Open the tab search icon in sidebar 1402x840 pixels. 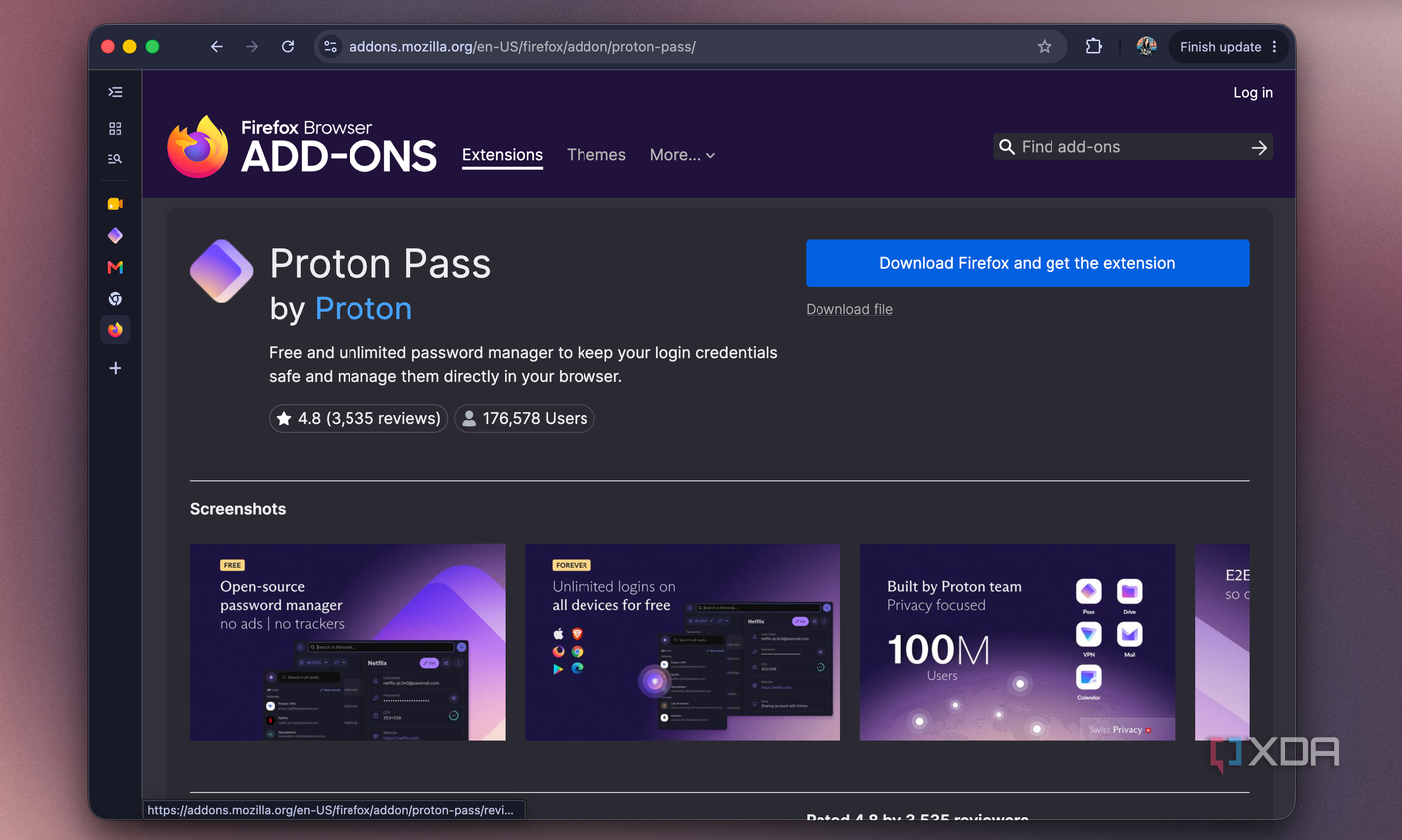pyautogui.click(x=116, y=159)
